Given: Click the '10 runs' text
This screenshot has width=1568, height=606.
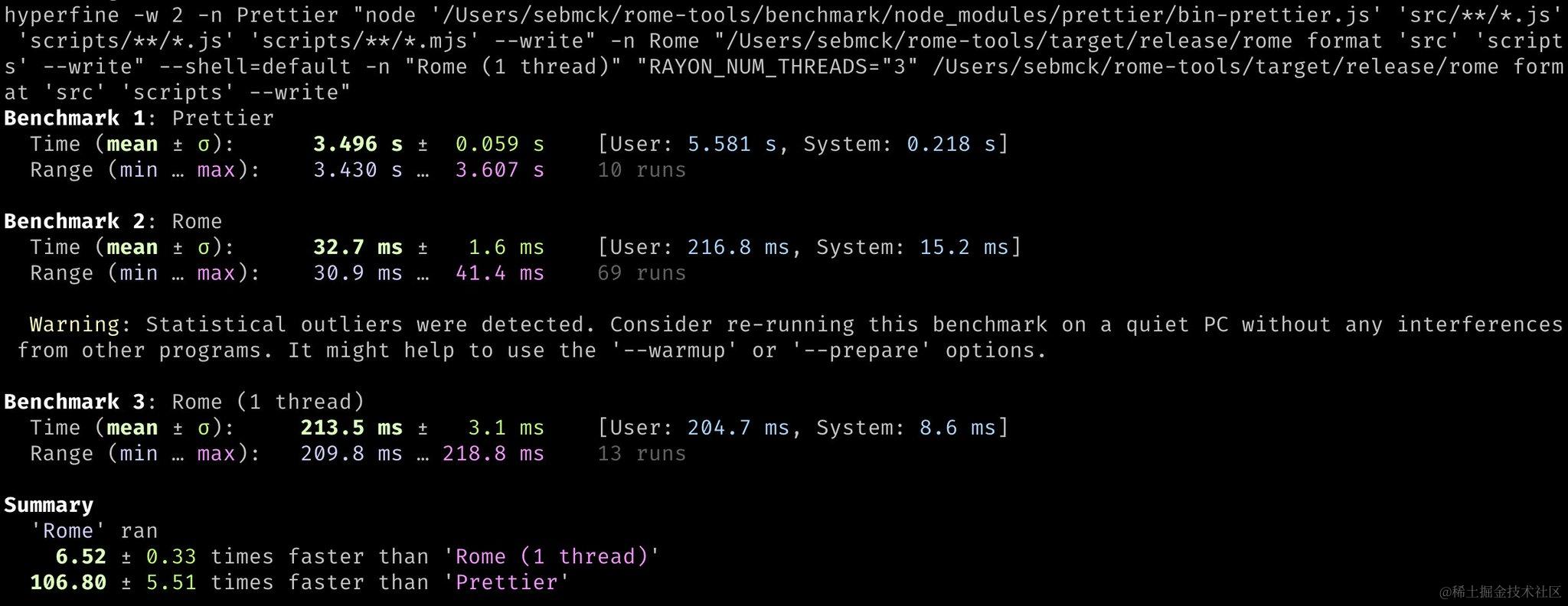Looking at the screenshot, I should (x=642, y=170).
